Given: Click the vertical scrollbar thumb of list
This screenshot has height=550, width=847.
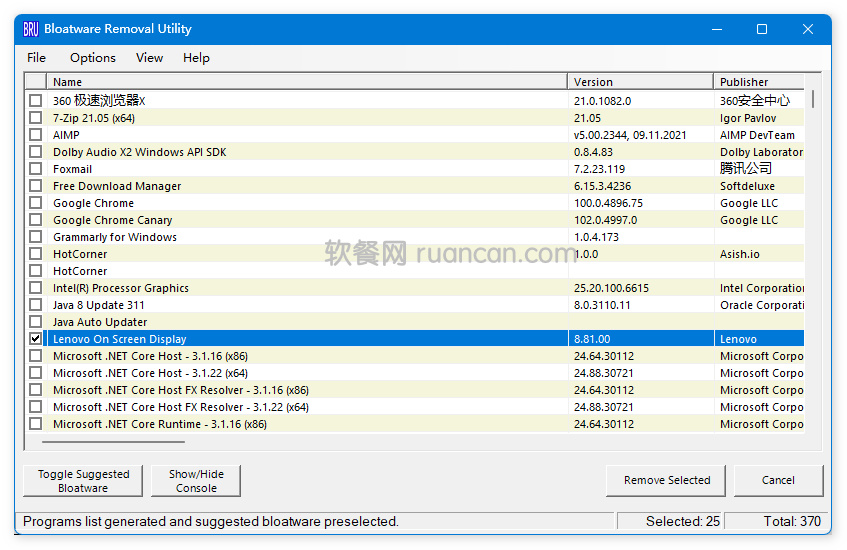Looking at the screenshot, I should [x=813, y=99].
